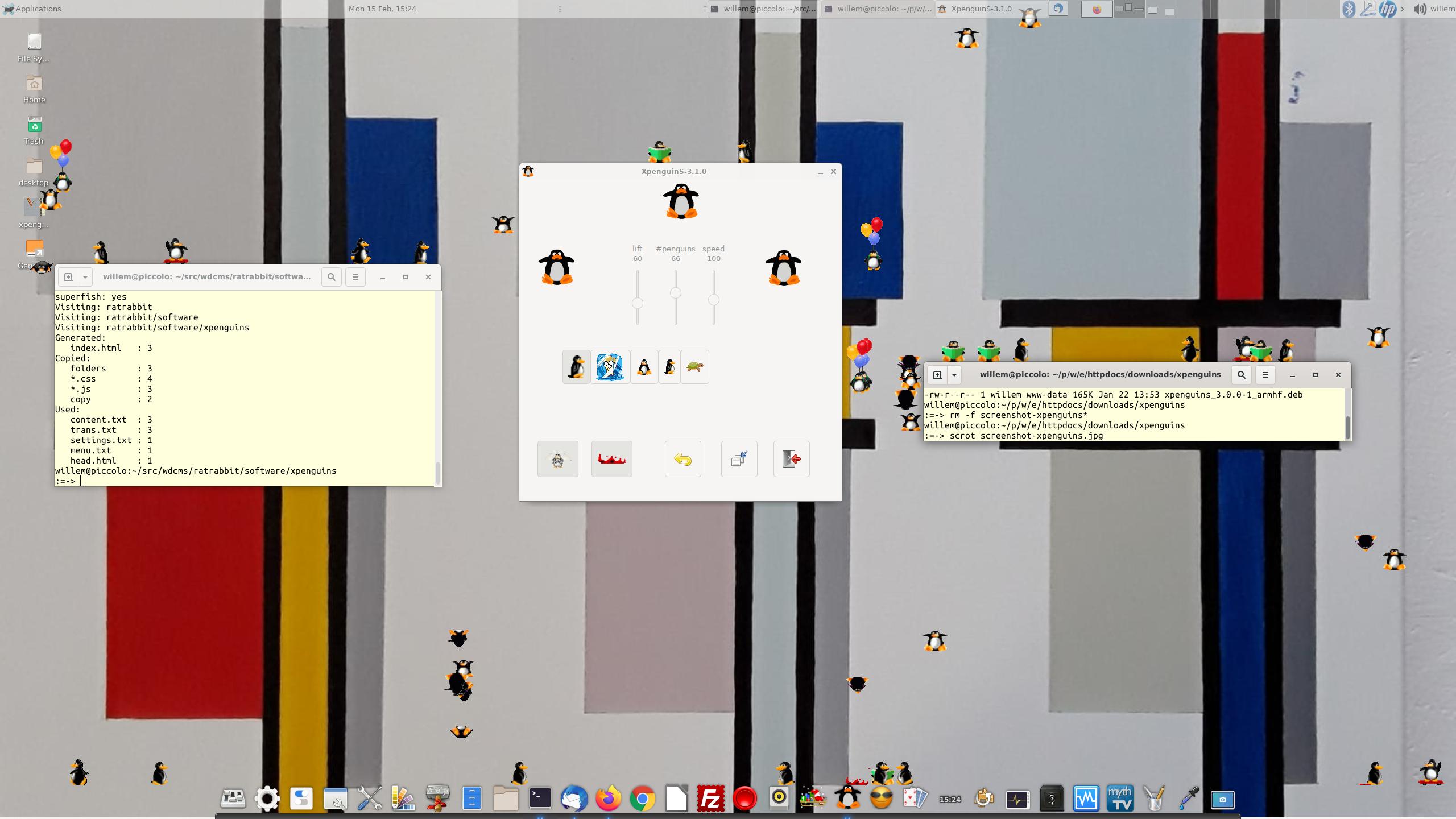Launch the terminal emulator from the dock

pyautogui.click(x=540, y=799)
